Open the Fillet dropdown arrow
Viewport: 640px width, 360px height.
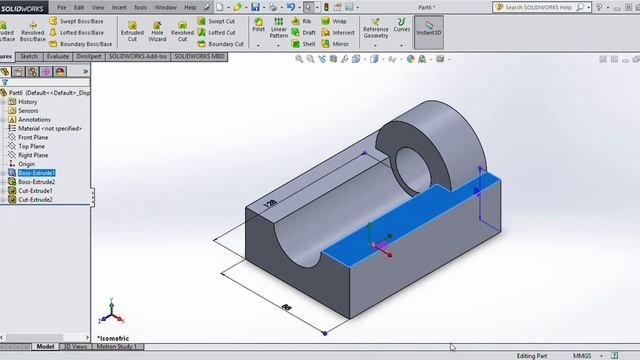[x=258, y=46]
